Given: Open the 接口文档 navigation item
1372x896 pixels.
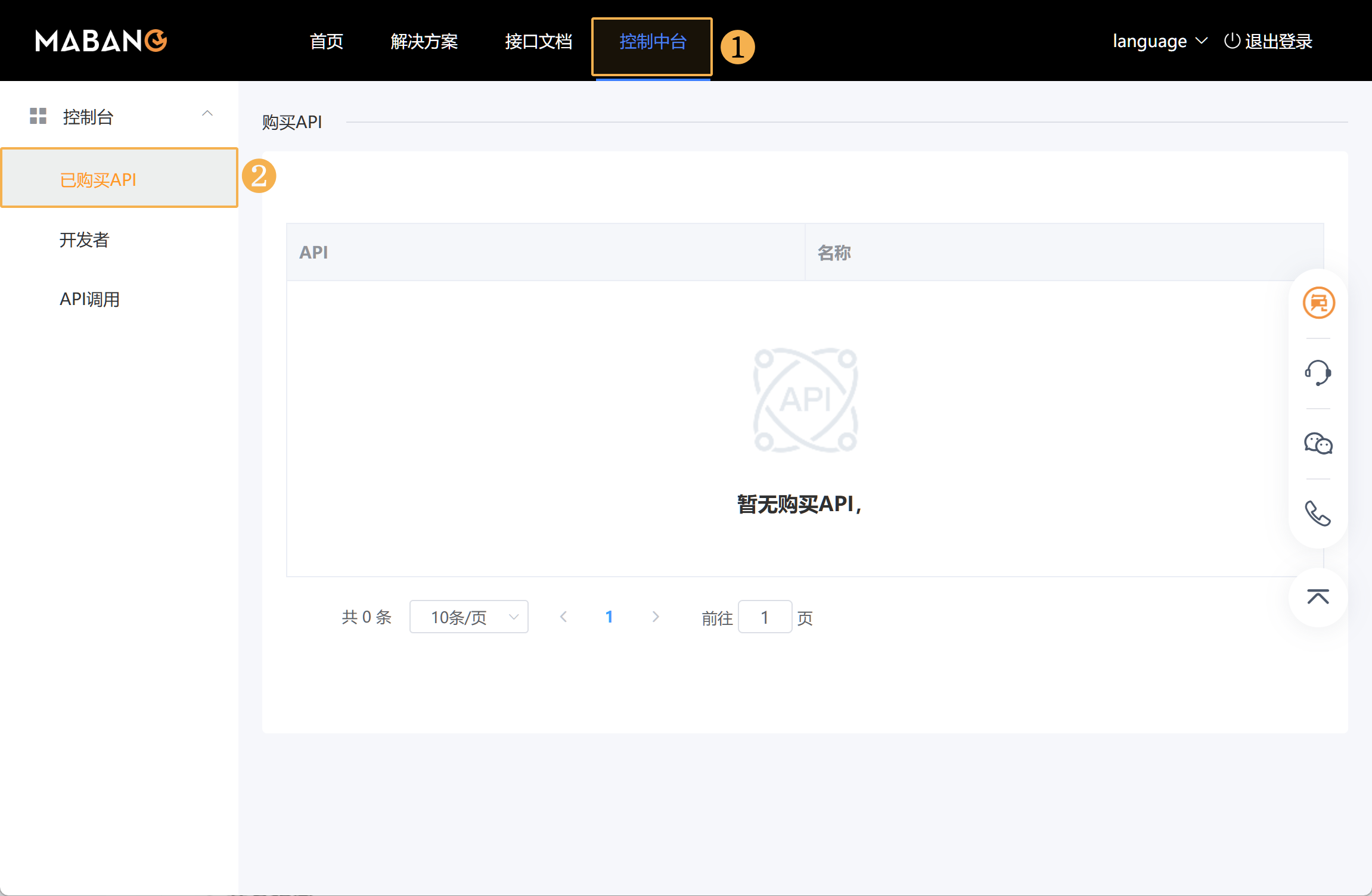Looking at the screenshot, I should (x=538, y=41).
